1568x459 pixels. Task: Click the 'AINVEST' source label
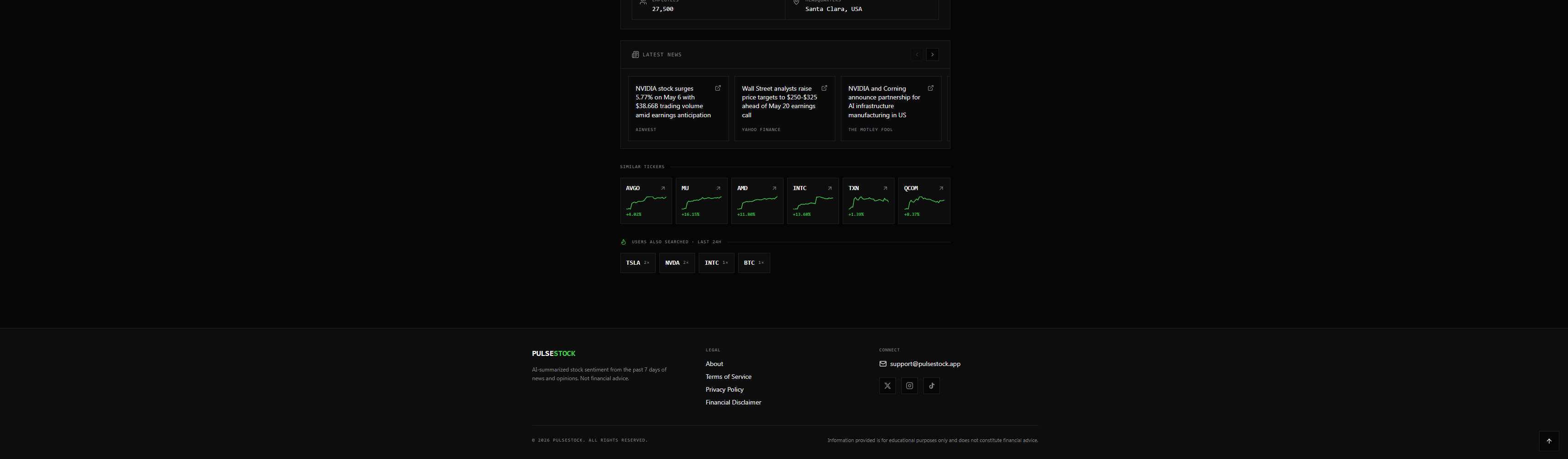tap(646, 130)
